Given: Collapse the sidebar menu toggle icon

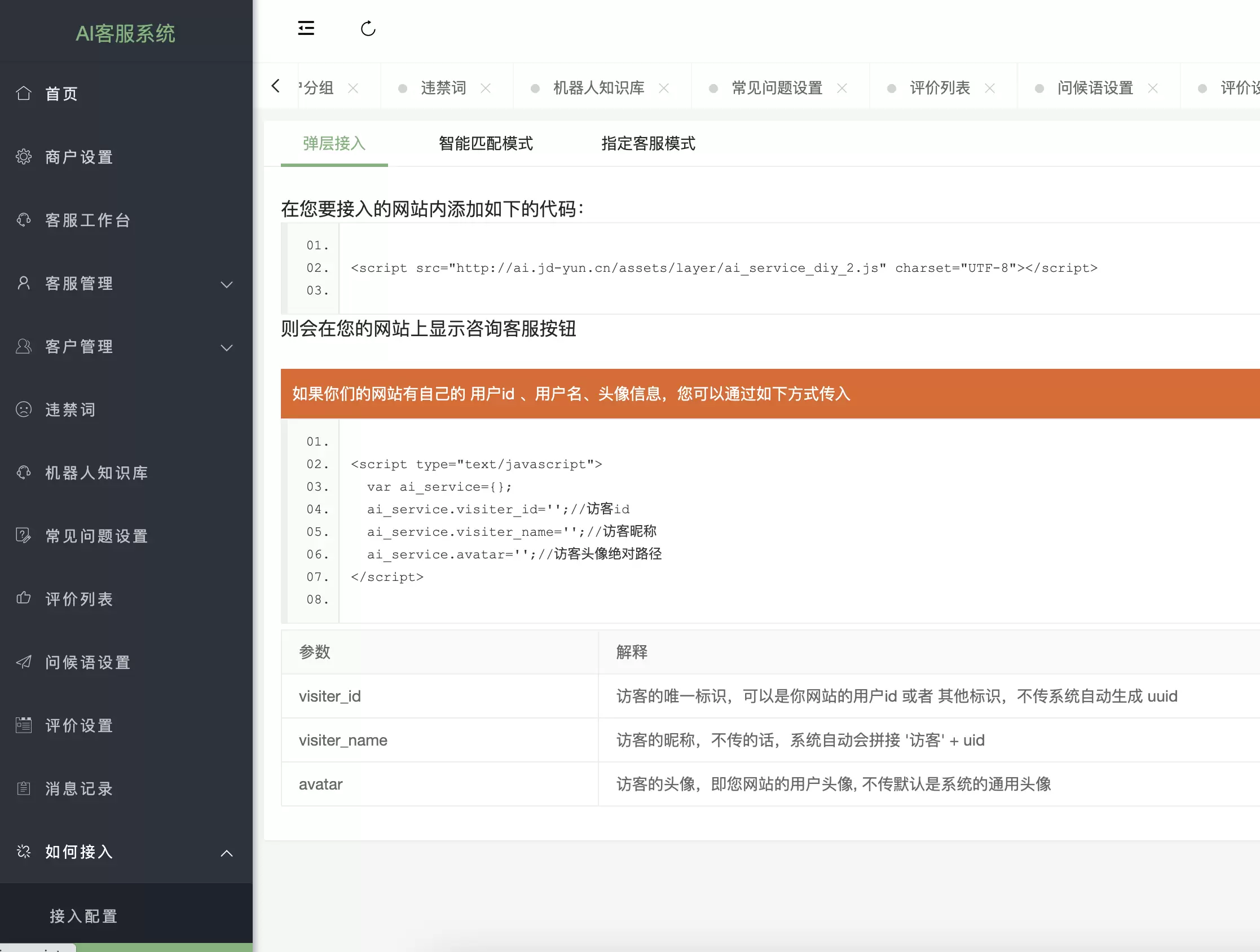Looking at the screenshot, I should coord(306,28).
